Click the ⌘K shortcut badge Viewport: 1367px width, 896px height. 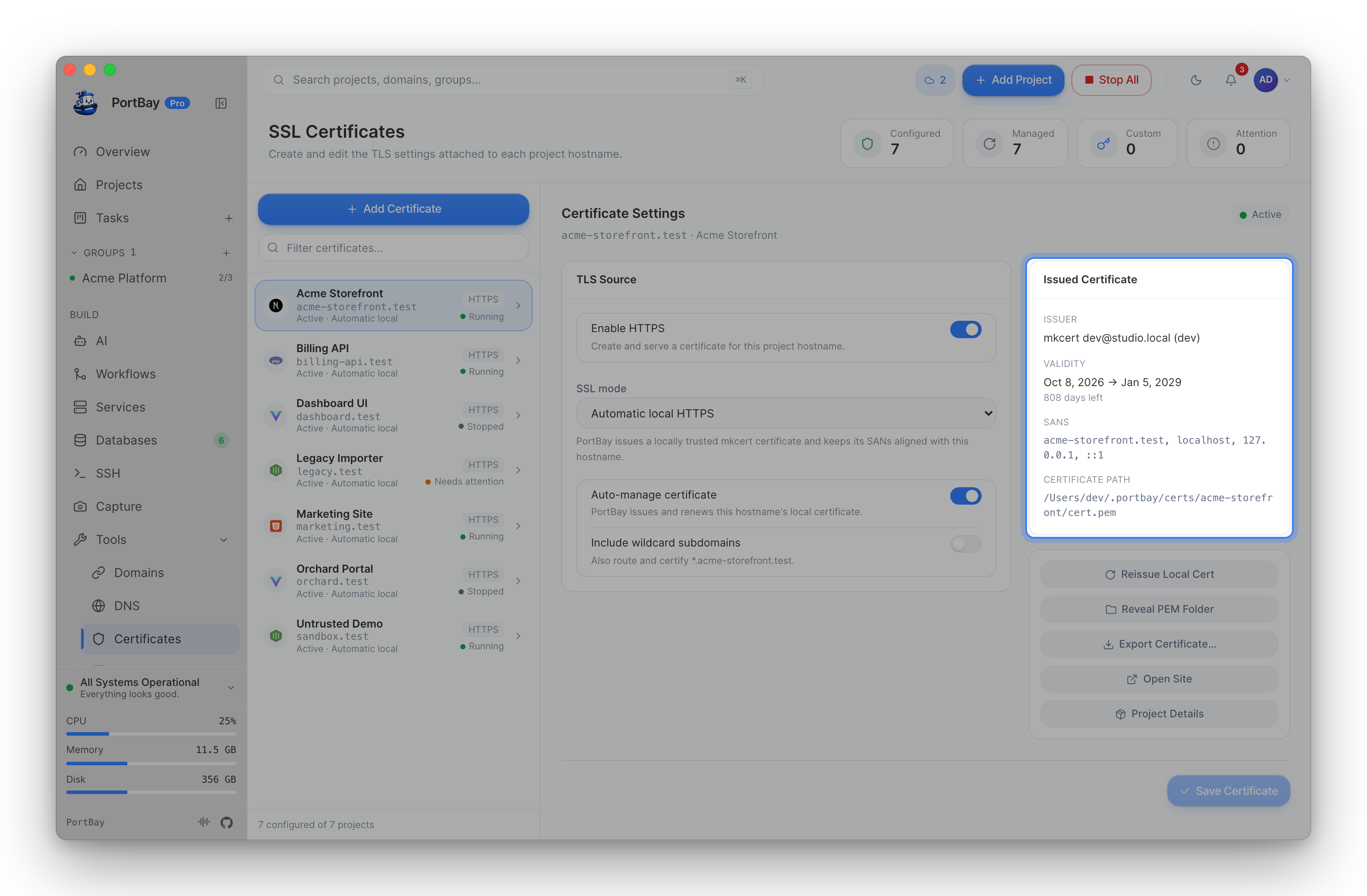pyautogui.click(x=741, y=80)
